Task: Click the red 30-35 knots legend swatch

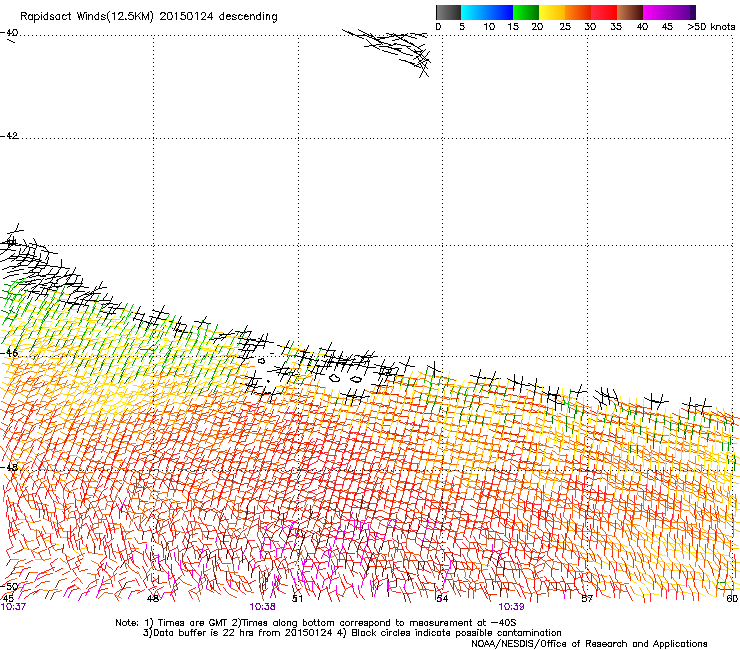Action: 604,12
